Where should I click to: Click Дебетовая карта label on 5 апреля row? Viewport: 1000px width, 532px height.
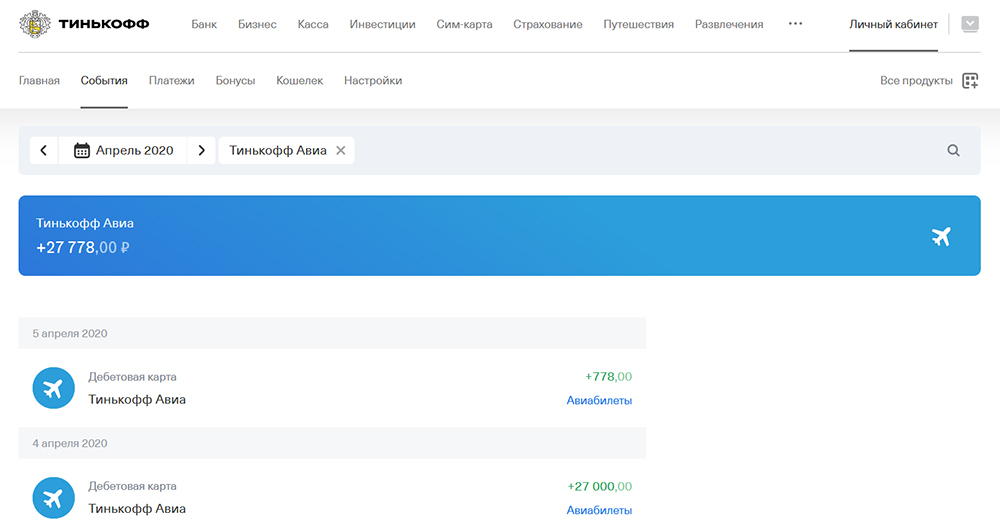[133, 376]
